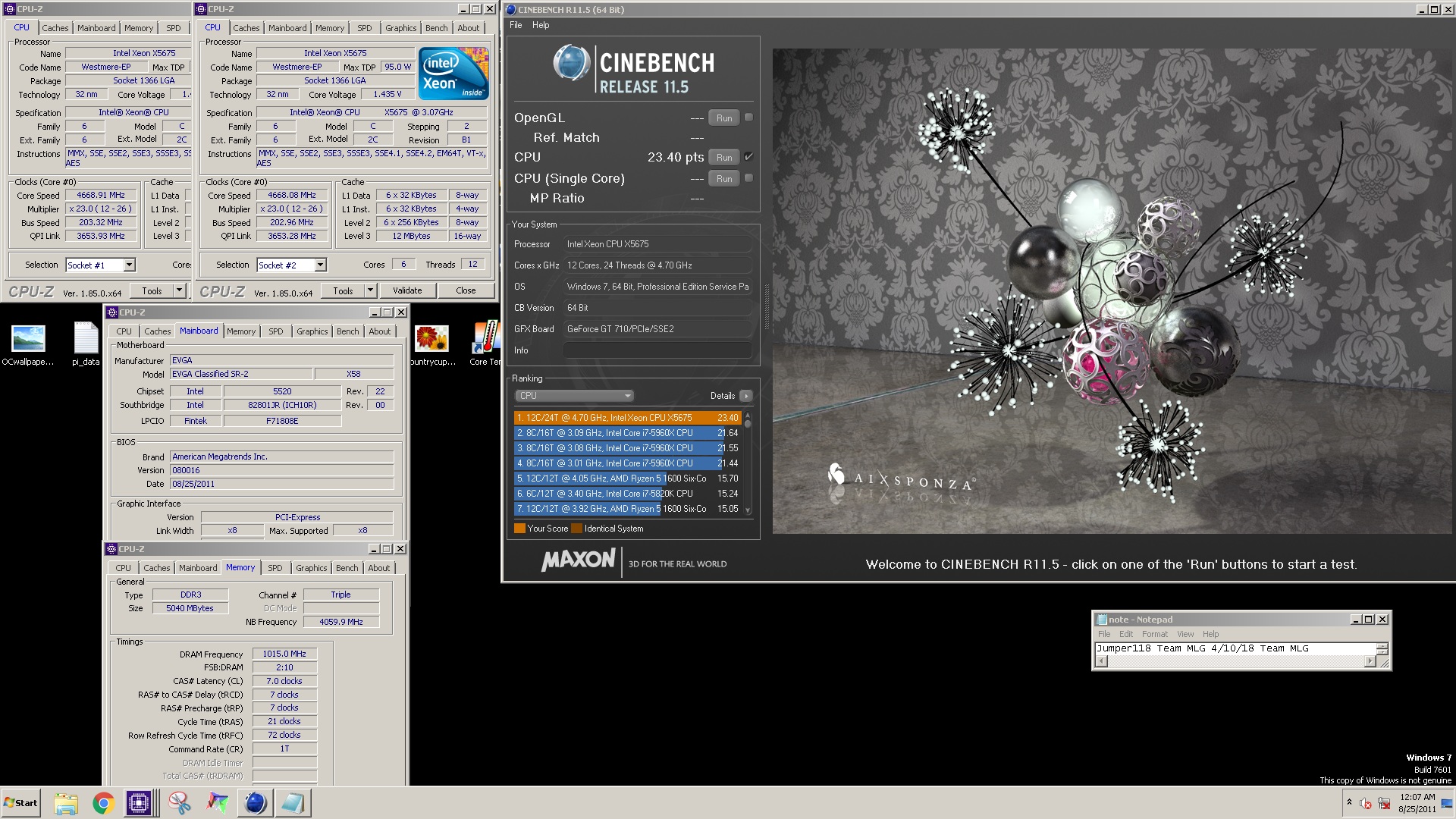Click the CPU-Z Memory window title icon
Viewport: 1456px width, 819px height.
pyautogui.click(x=112, y=549)
